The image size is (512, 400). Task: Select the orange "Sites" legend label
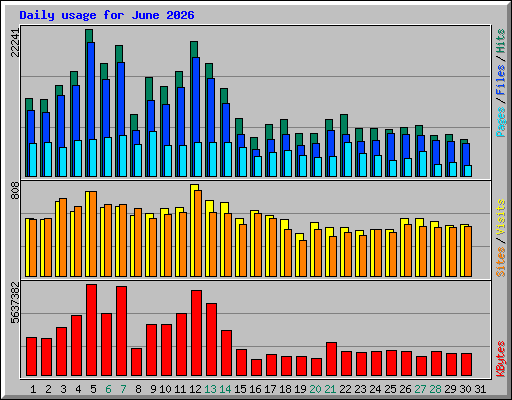tap(501, 262)
